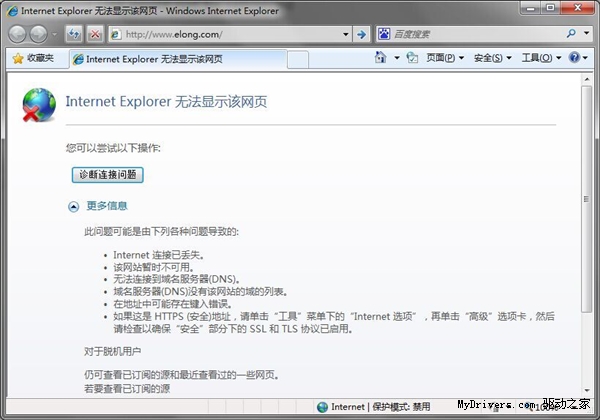Screen dimensions: 600x420
Task: Click the Baidu paw search provider icon
Action: (384, 34)
